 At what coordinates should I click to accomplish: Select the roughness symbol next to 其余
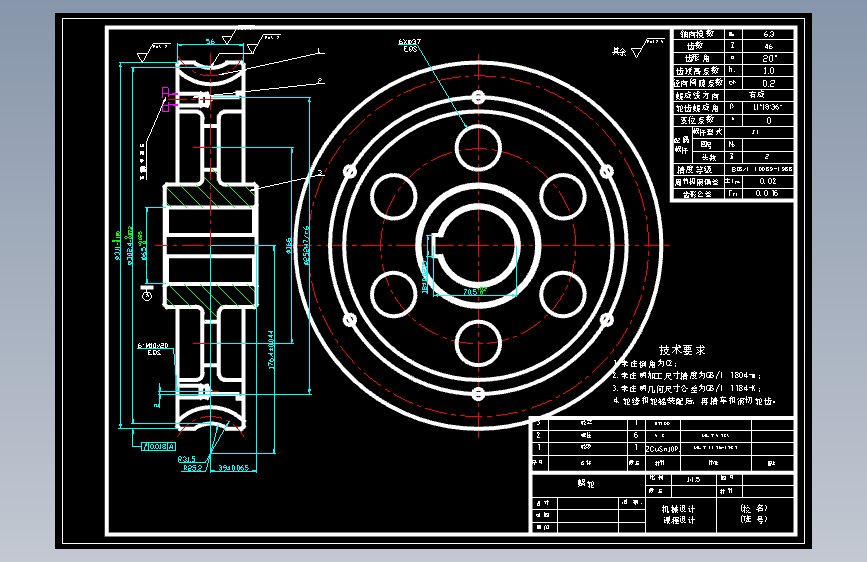647,48
